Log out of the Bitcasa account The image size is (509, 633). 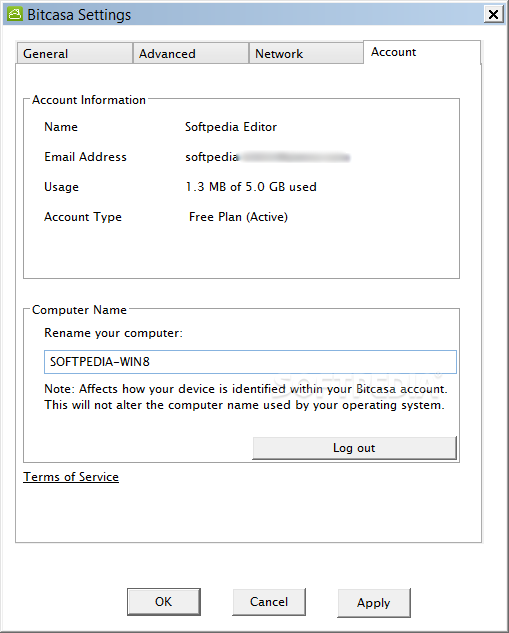[354, 448]
